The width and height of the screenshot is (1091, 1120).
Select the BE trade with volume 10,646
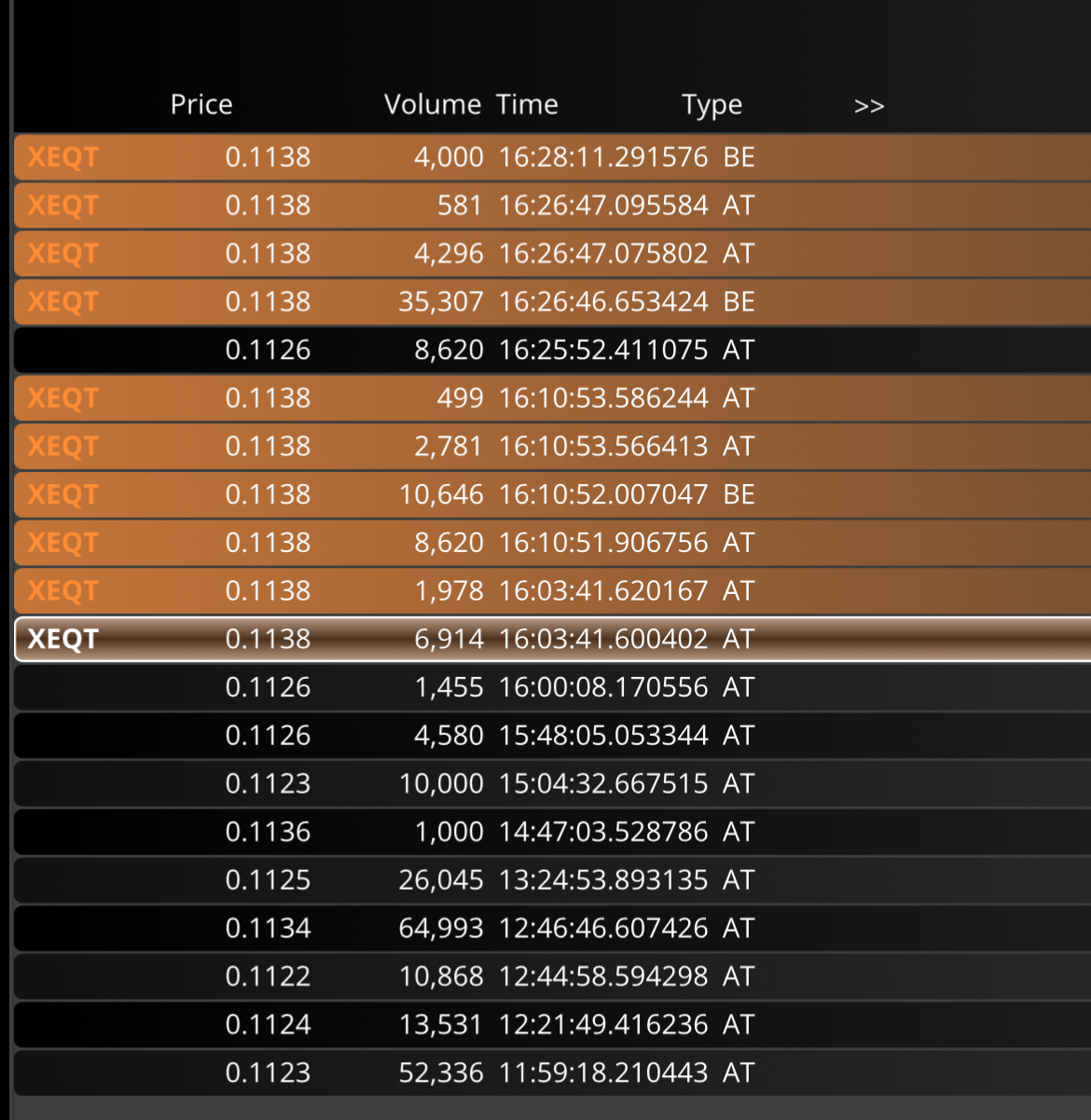[x=552, y=494]
